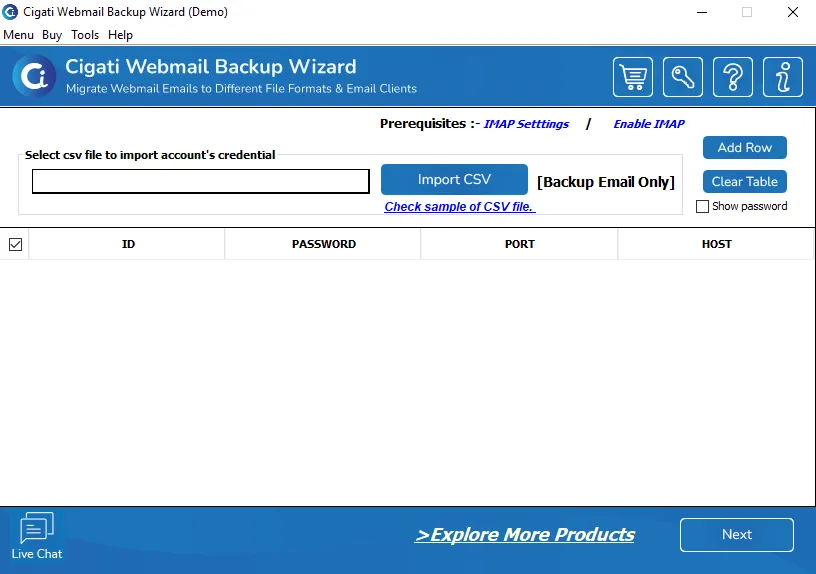Open the question mark help icon
Image resolution: width=816 pixels, height=574 pixels.
pyautogui.click(x=733, y=77)
